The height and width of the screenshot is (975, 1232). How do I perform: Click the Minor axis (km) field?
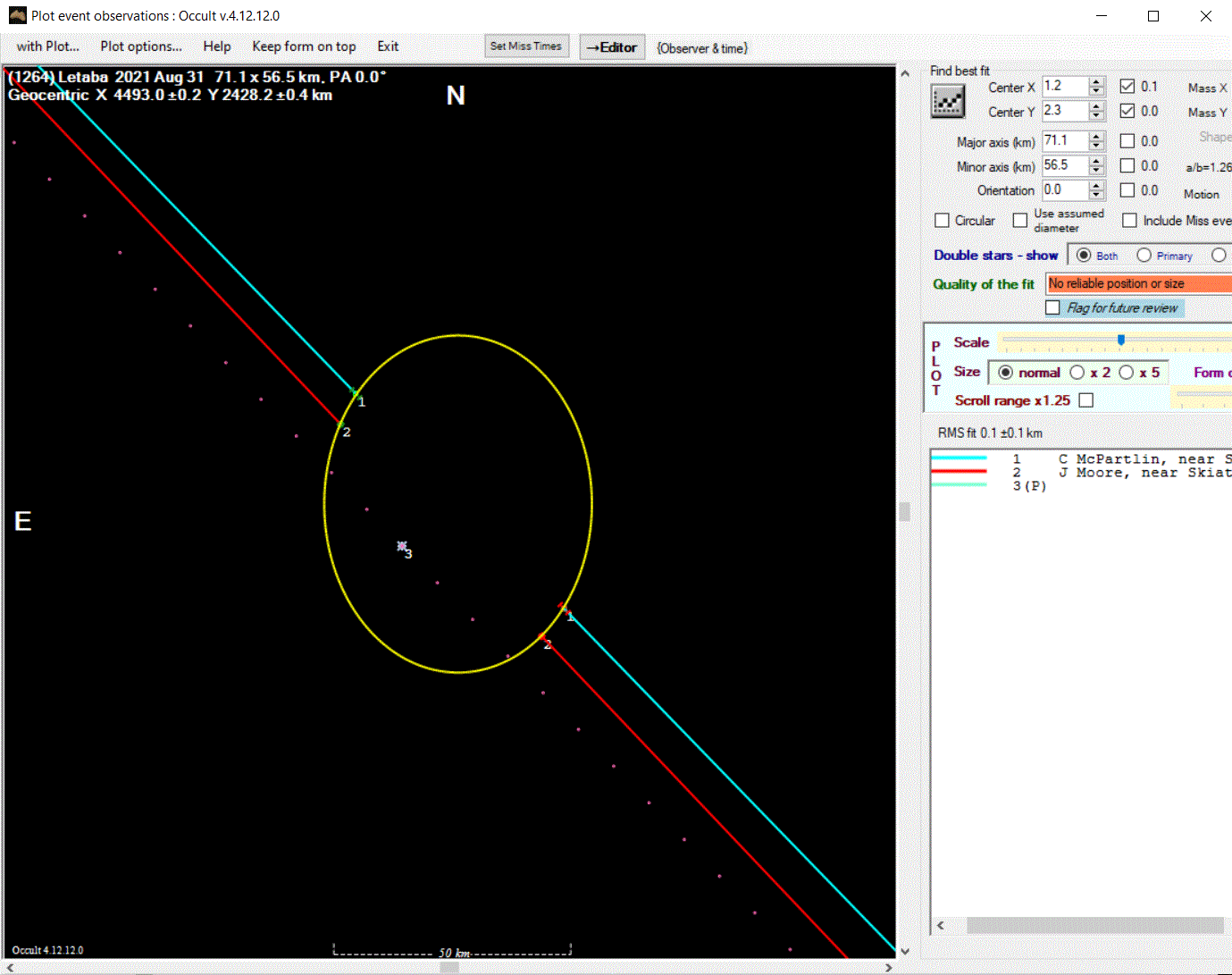click(1065, 165)
